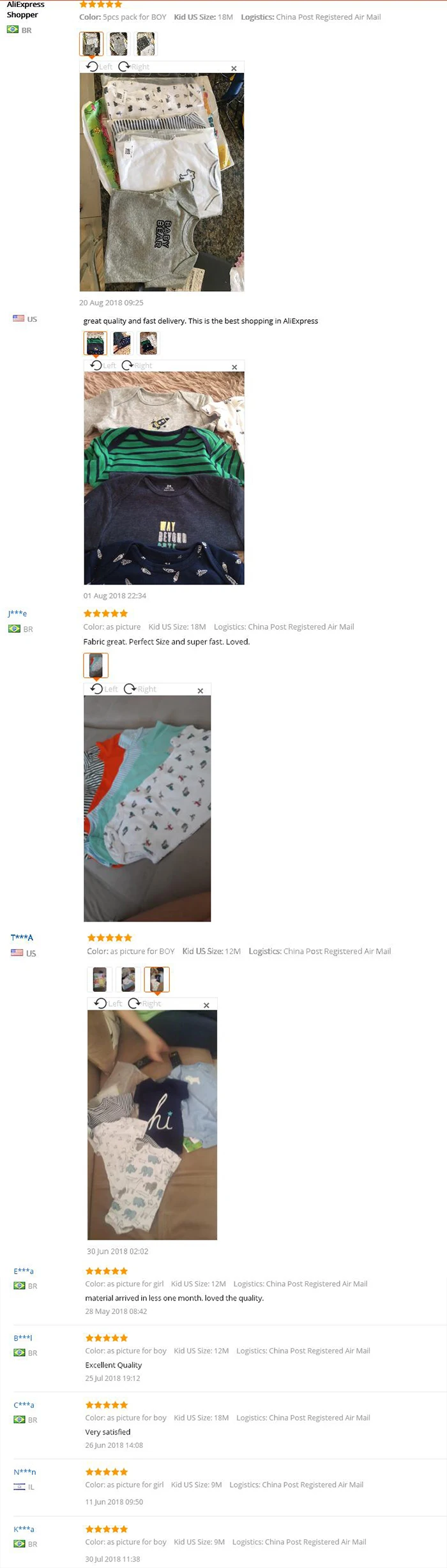
Task: Select third thumbnail in AliExpress Shopper review
Action: [x=146, y=43]
